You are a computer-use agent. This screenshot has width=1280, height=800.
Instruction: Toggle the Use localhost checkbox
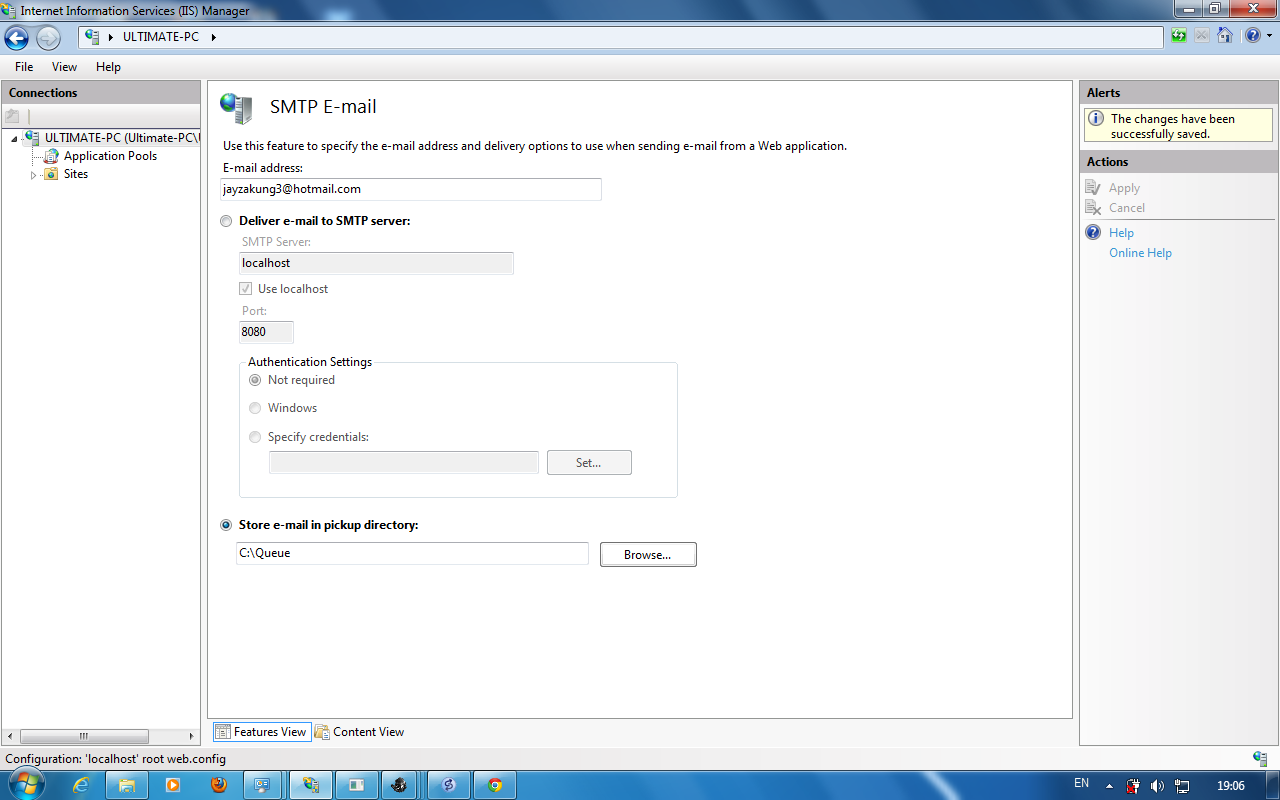pyautogui.click(x=245, y=289)
